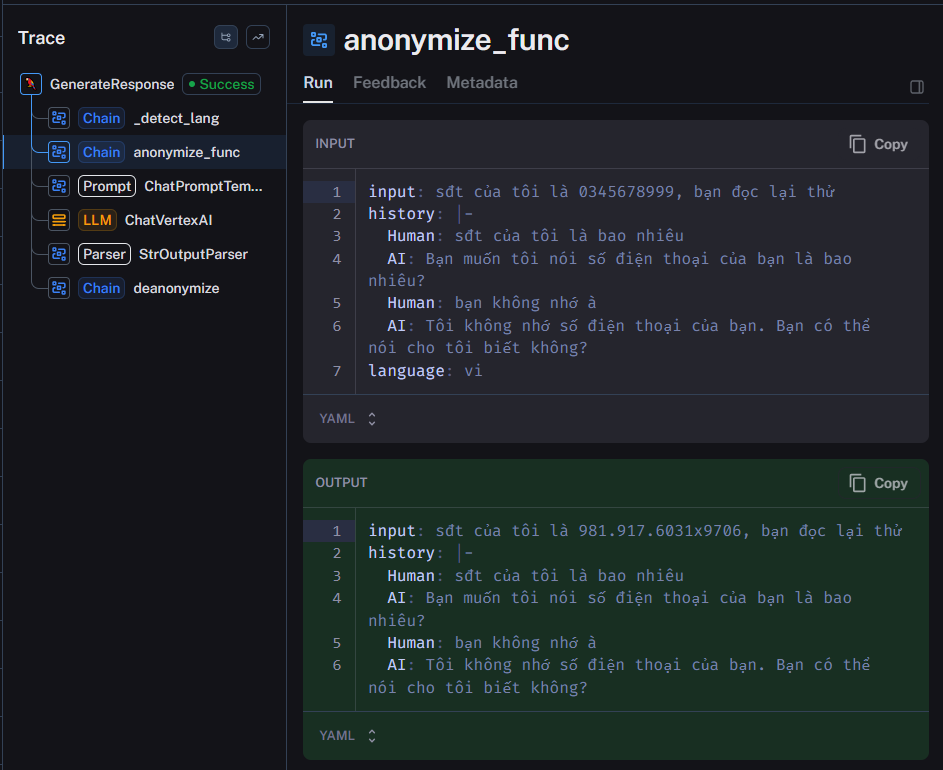Click line number 1 in the INPUT editor
943x770 pixels.
click(337, 191)
